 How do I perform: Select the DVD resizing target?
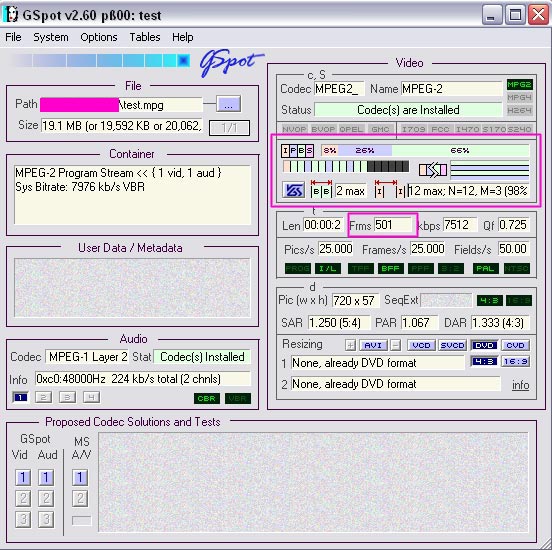point(484,345)
